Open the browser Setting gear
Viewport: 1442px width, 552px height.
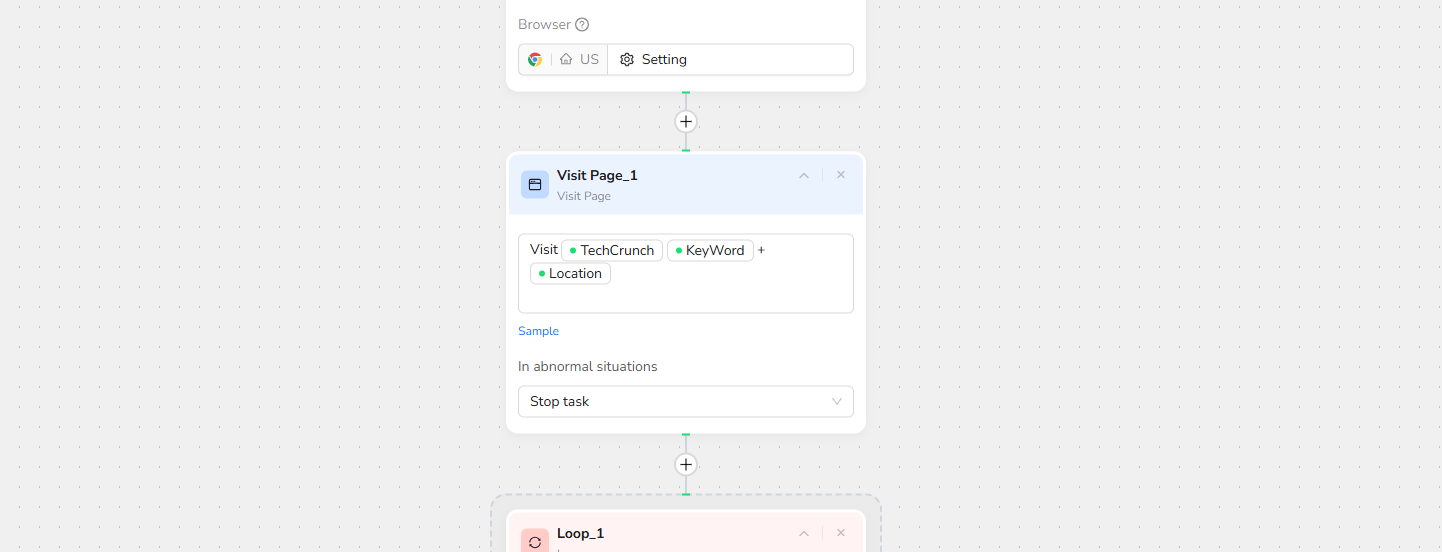[x=627, y=60]
